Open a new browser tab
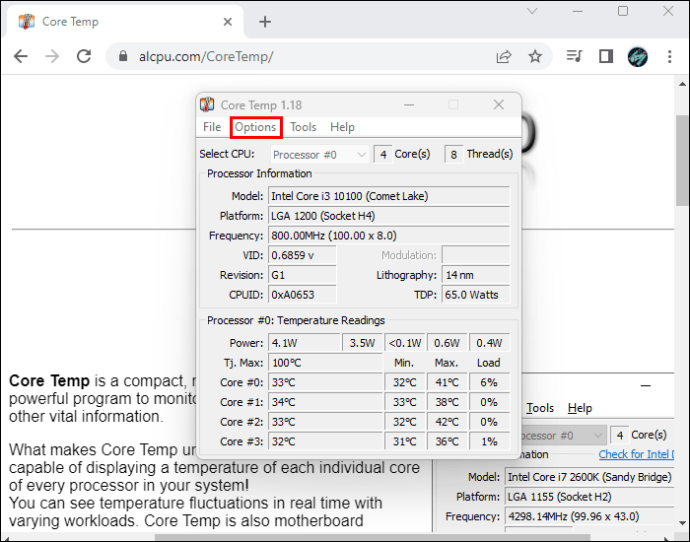Viewport: 690px width, 542px height. point(265,22)
